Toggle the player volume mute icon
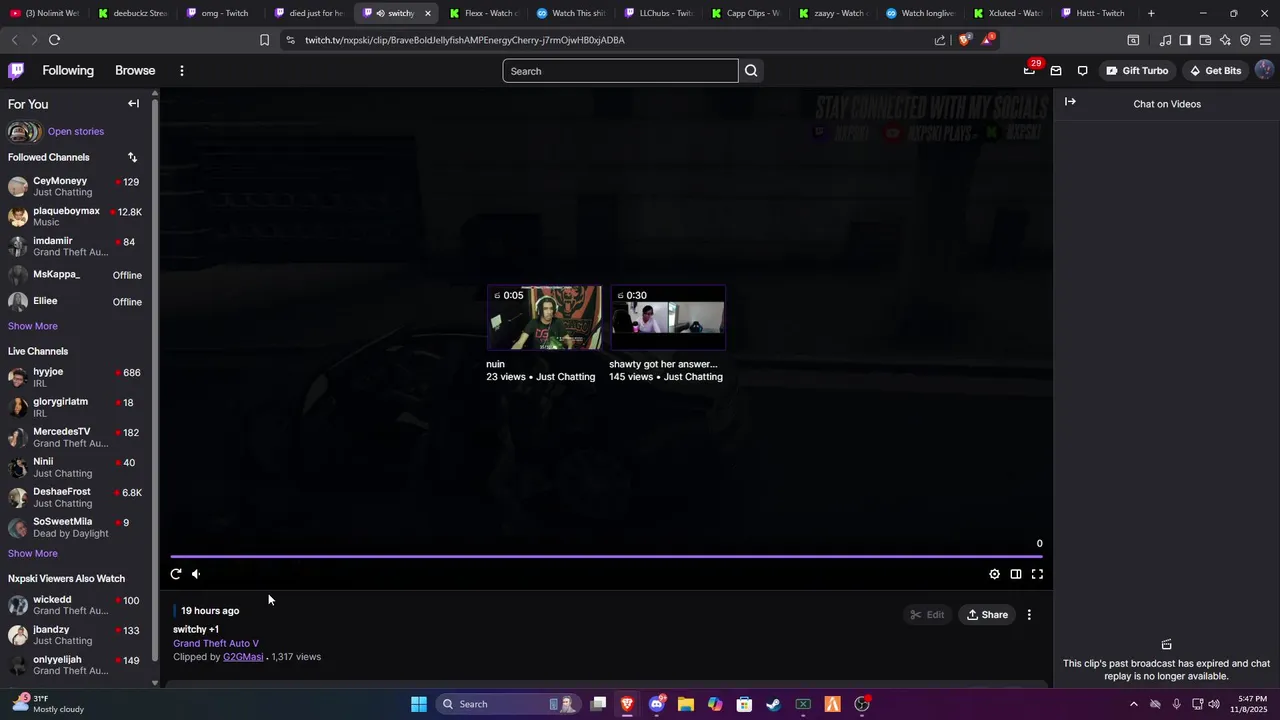The width and height of the screenshot is (1280, 720). (x=196, y=574)
